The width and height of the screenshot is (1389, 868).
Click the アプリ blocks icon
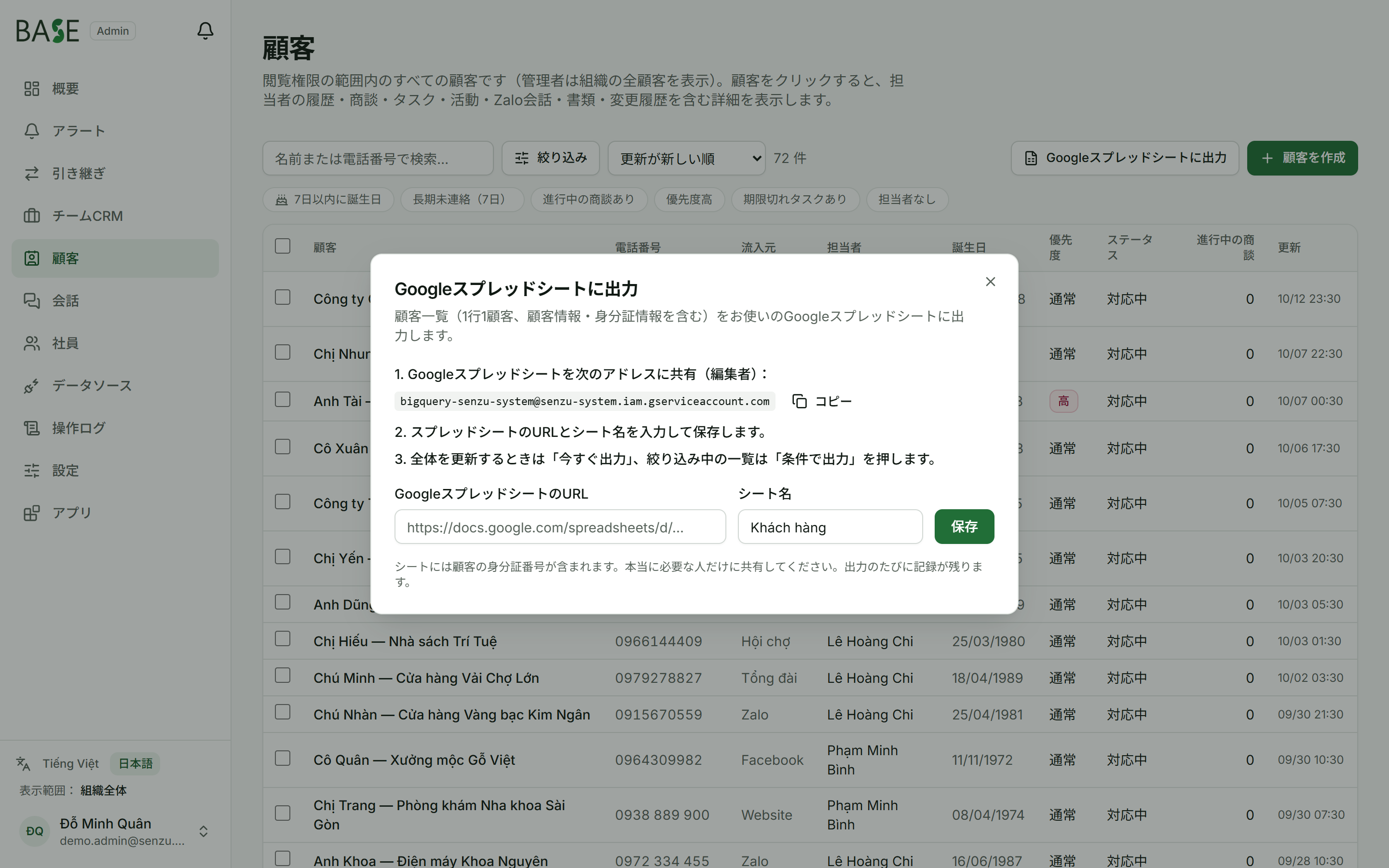(31, 513)
